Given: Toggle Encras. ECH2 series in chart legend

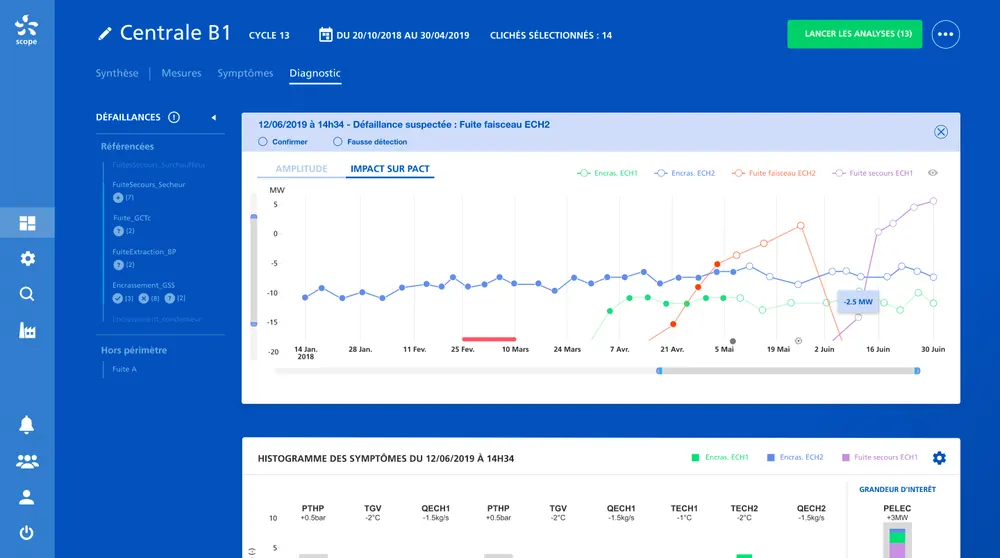Looking at the screenshot, I should [x=684, y=173].
